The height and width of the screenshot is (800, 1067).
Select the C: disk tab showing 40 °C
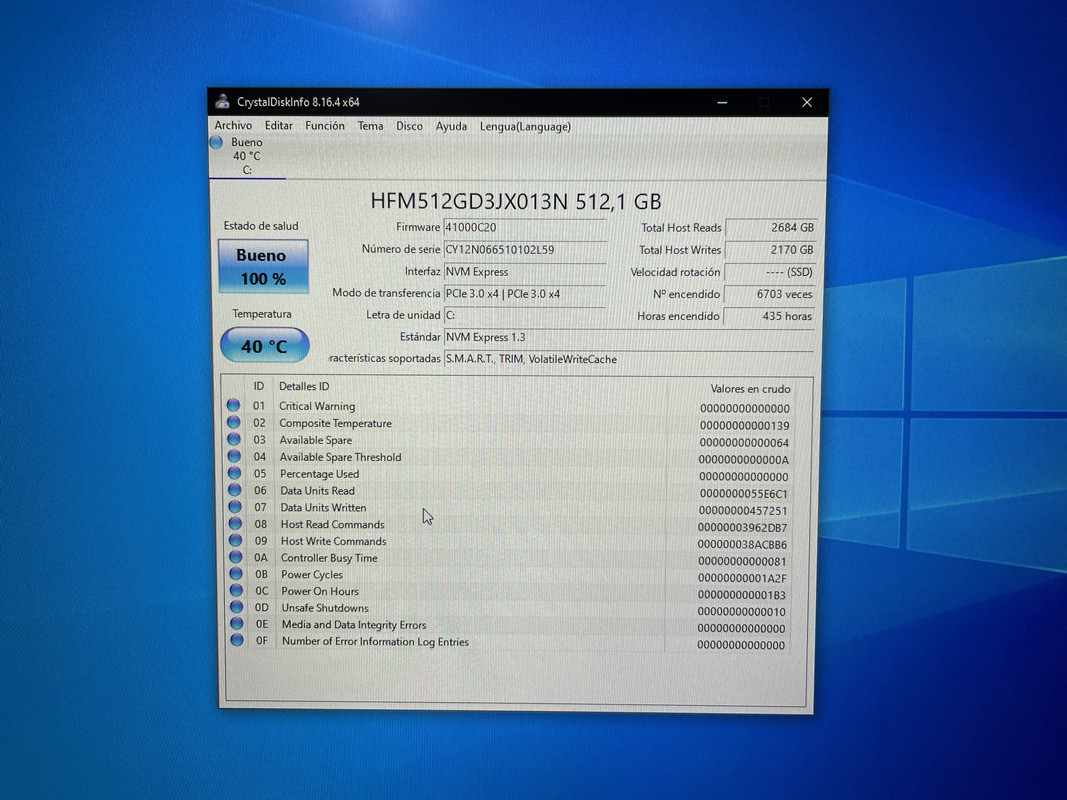point(247,156)
